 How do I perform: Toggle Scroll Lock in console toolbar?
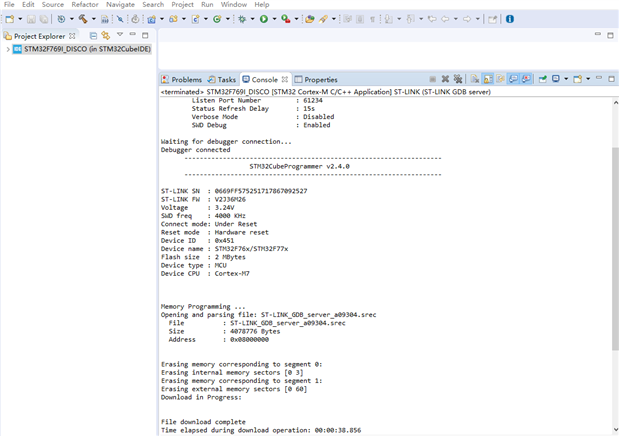tap(488, 79)
